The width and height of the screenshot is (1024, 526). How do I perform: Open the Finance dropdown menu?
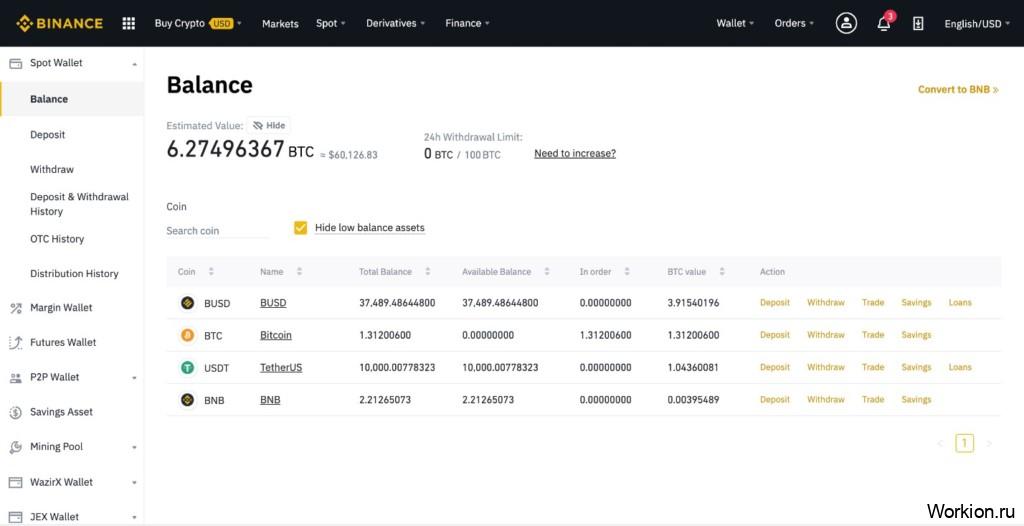(467, 24)
